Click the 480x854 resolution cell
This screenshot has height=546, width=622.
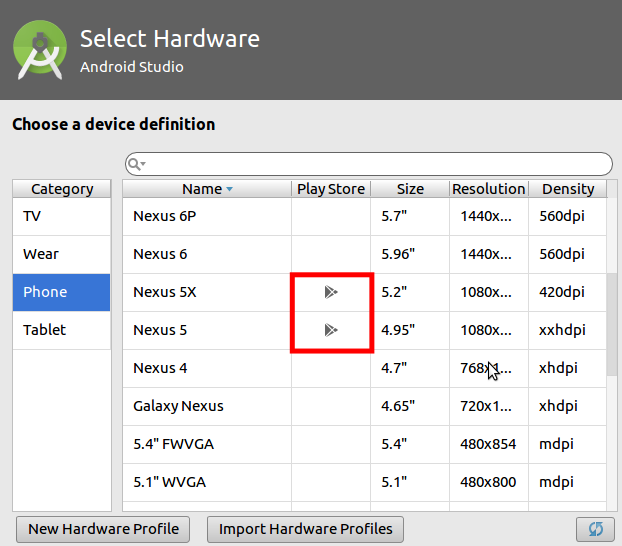click(x=488, y=444)
